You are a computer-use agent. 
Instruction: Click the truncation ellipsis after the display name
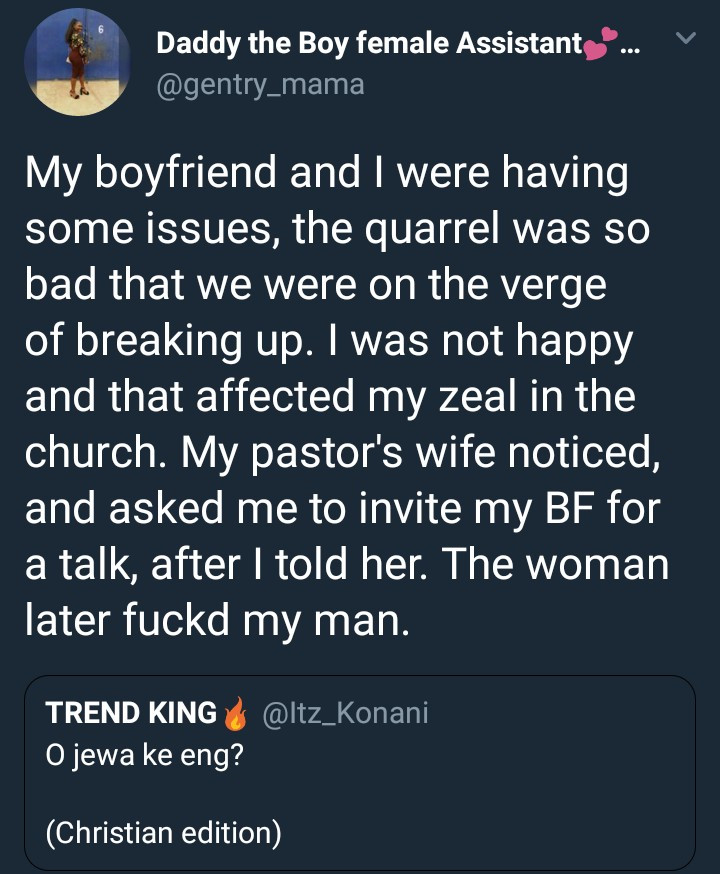pyautogui.click(x=630, y=46)
